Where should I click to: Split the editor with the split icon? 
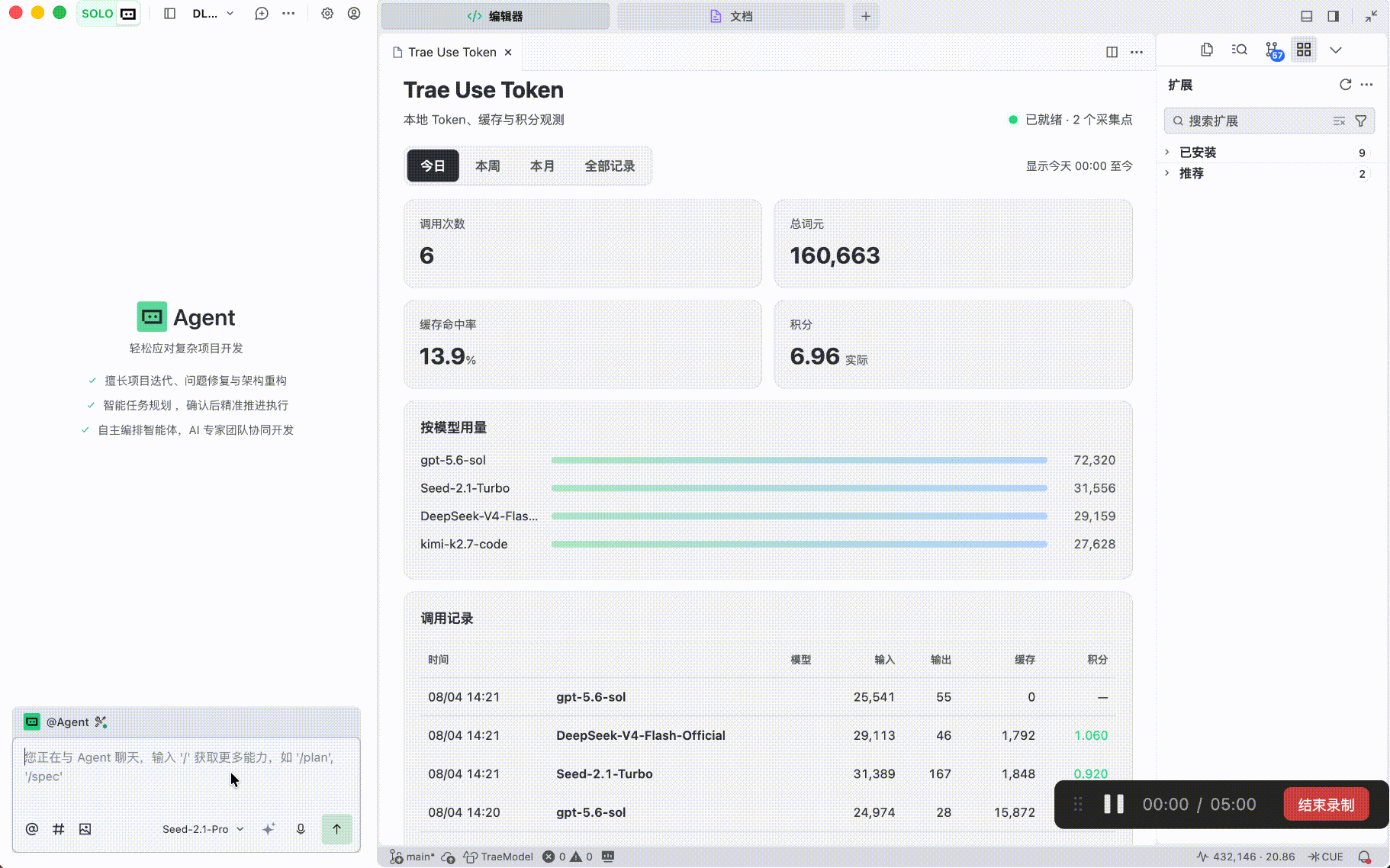1112,52
